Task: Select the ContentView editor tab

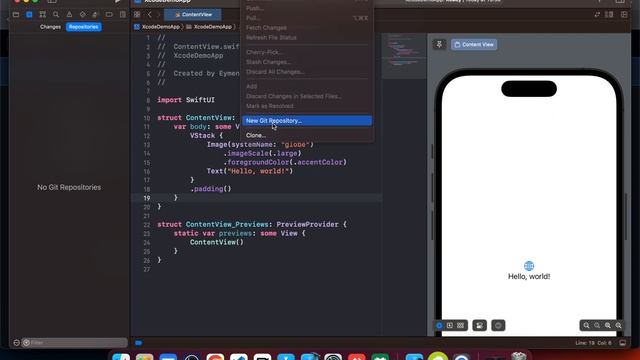Action: (193, 15)
